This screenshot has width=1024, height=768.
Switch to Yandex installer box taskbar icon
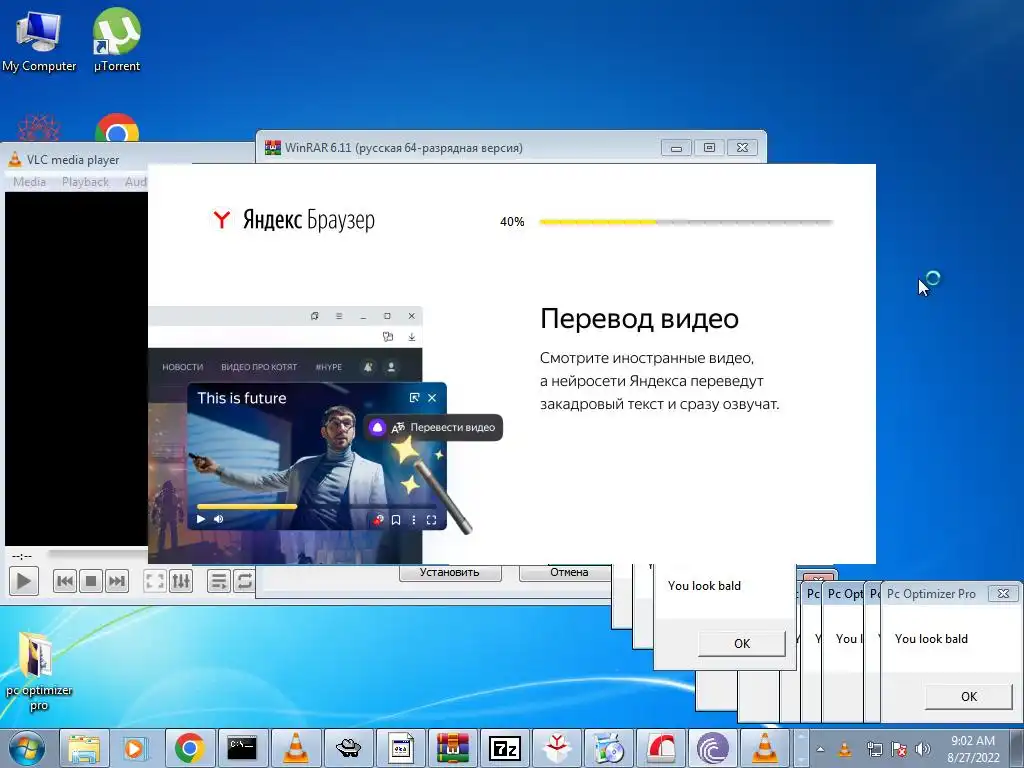557,748
